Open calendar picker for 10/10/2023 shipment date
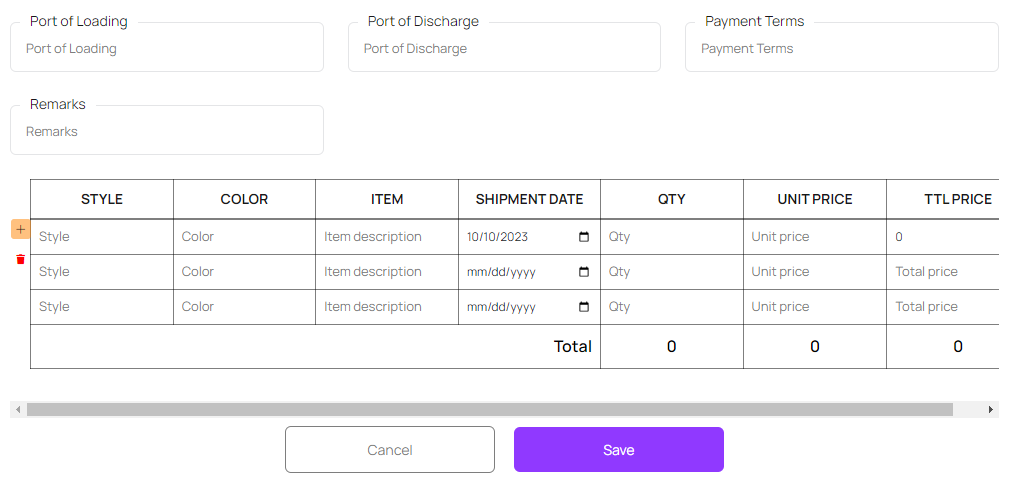The width and height of the screenshot is (1023, 493). 584,237
